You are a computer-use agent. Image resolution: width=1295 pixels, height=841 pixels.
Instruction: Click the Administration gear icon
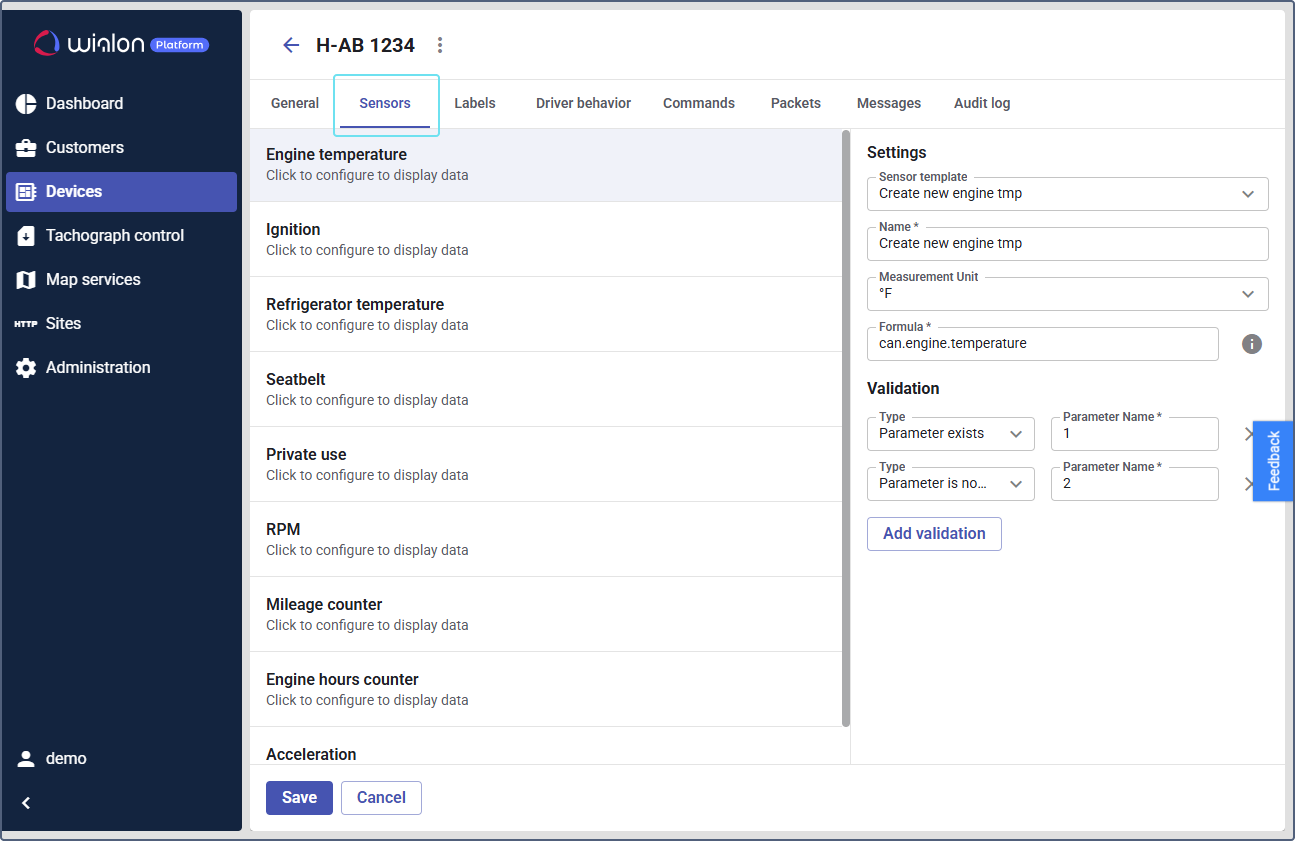[26, 368]
